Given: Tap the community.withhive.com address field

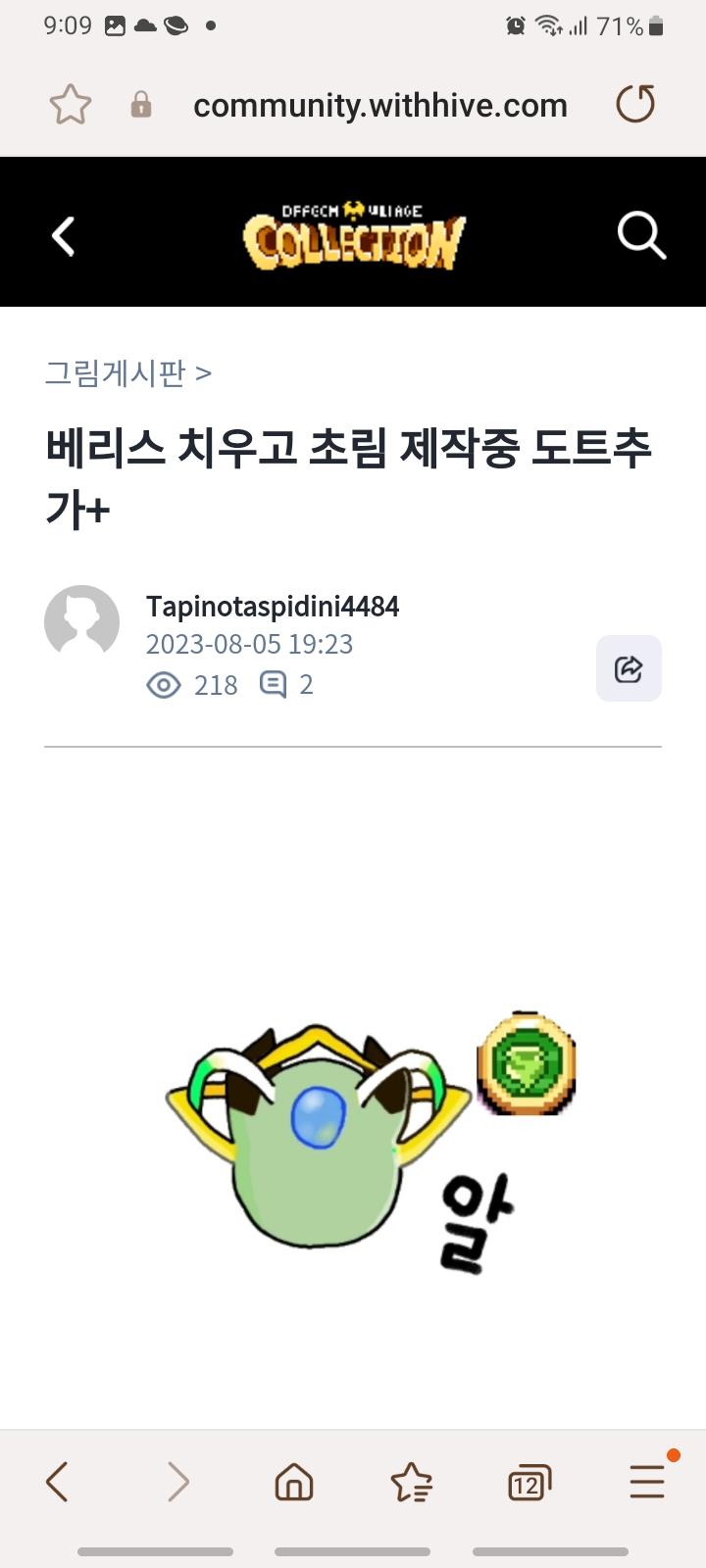Looking at the screenshot, I should 380,105.
